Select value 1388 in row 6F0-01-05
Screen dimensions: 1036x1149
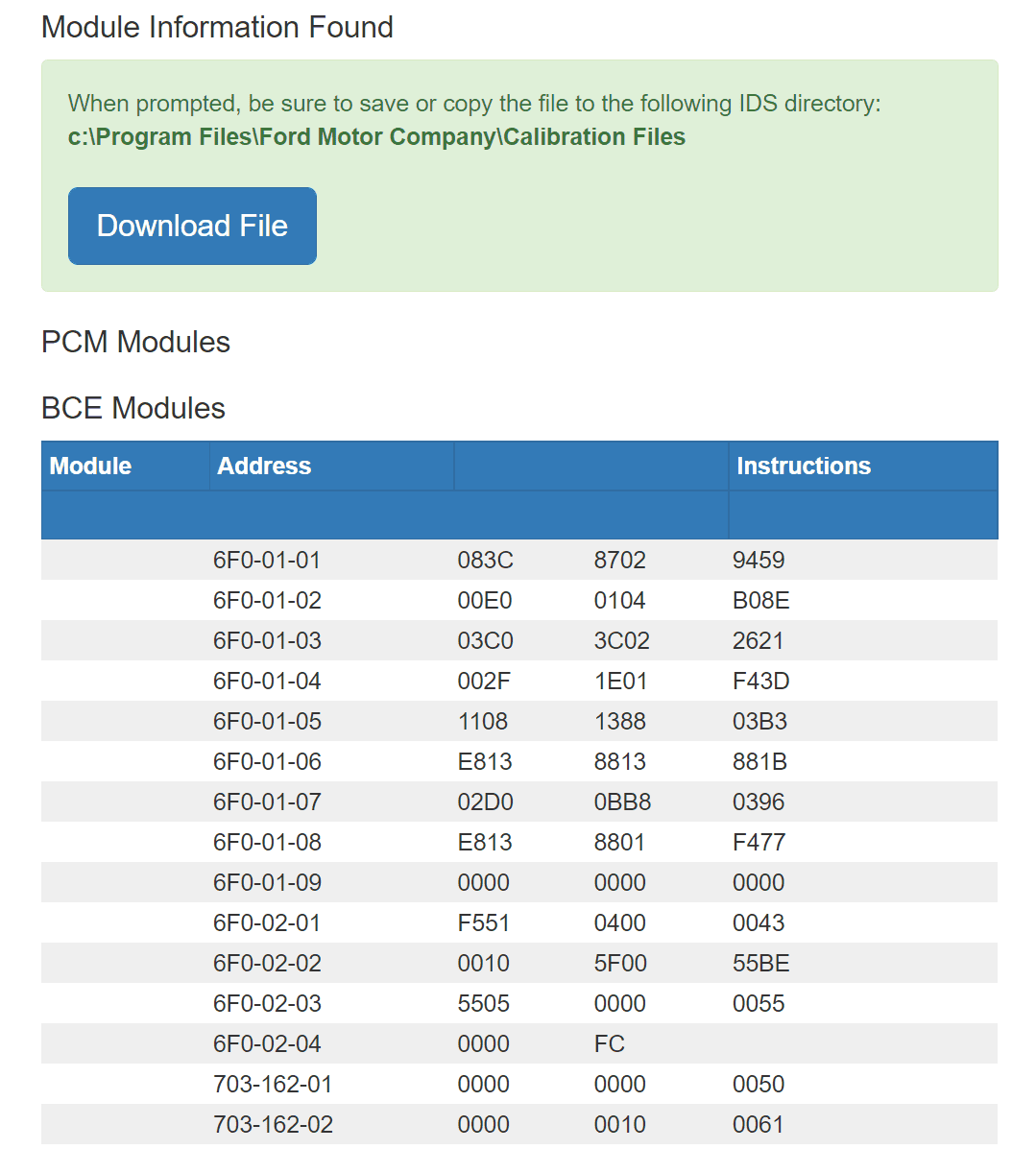(619, 721)
